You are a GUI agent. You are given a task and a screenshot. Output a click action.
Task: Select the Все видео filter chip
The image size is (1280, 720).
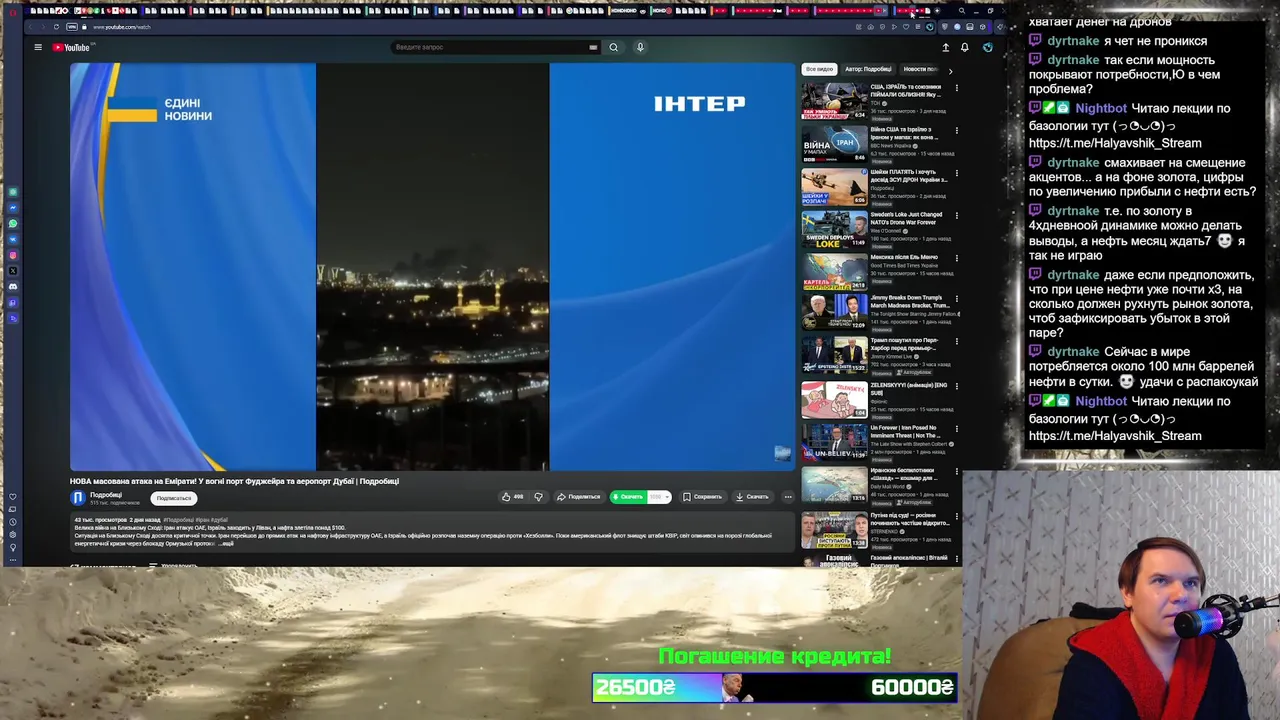[819, 69]
